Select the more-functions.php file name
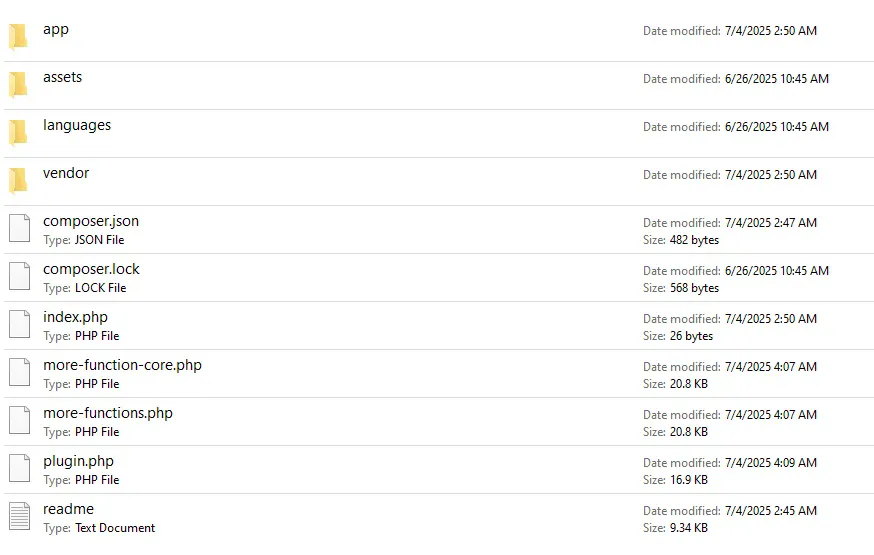The height and width of the screenshot is (555, 874). pyautogui.click(x=108, y=413)
